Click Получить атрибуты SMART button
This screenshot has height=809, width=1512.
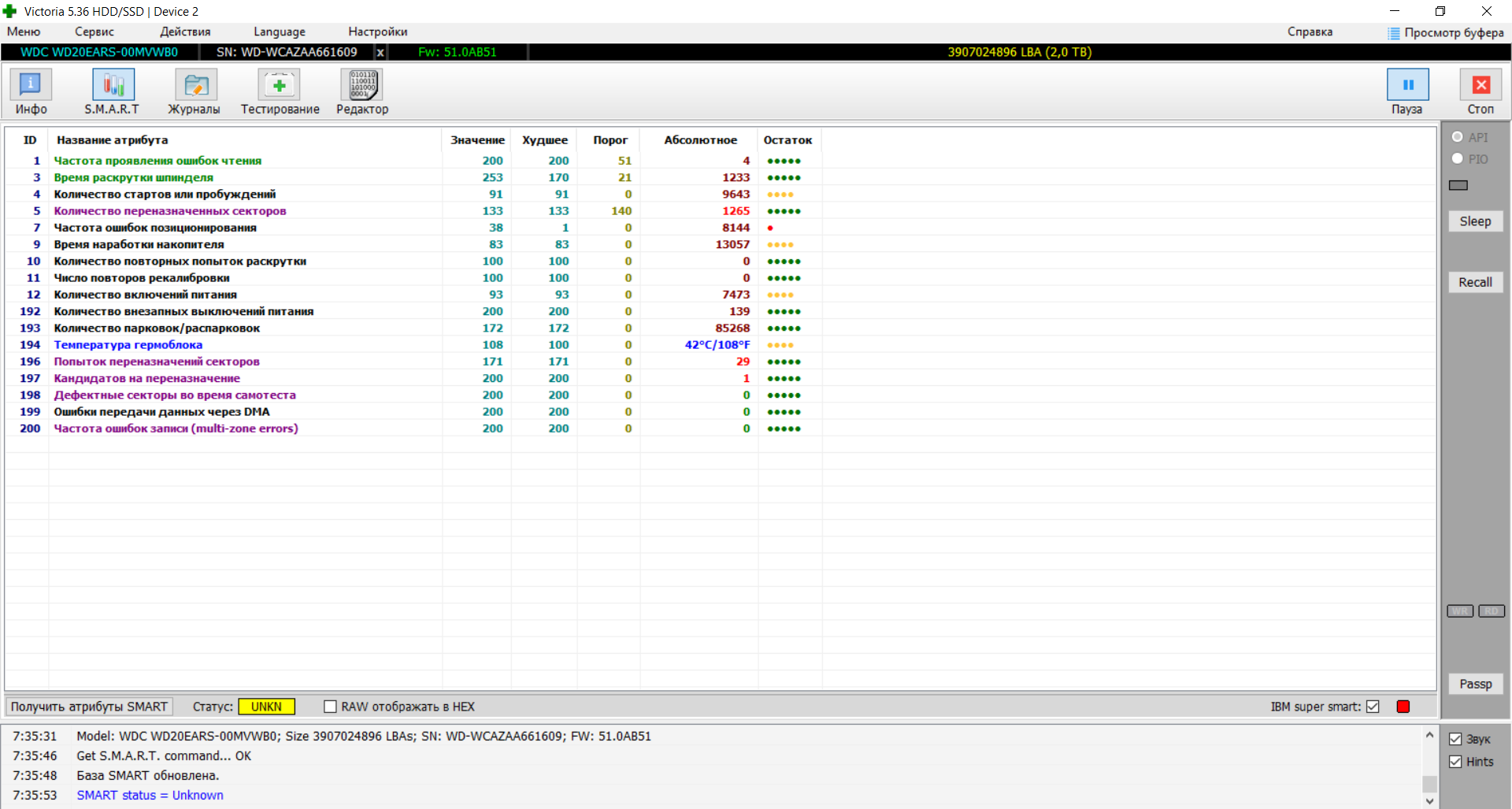(89, 707)
